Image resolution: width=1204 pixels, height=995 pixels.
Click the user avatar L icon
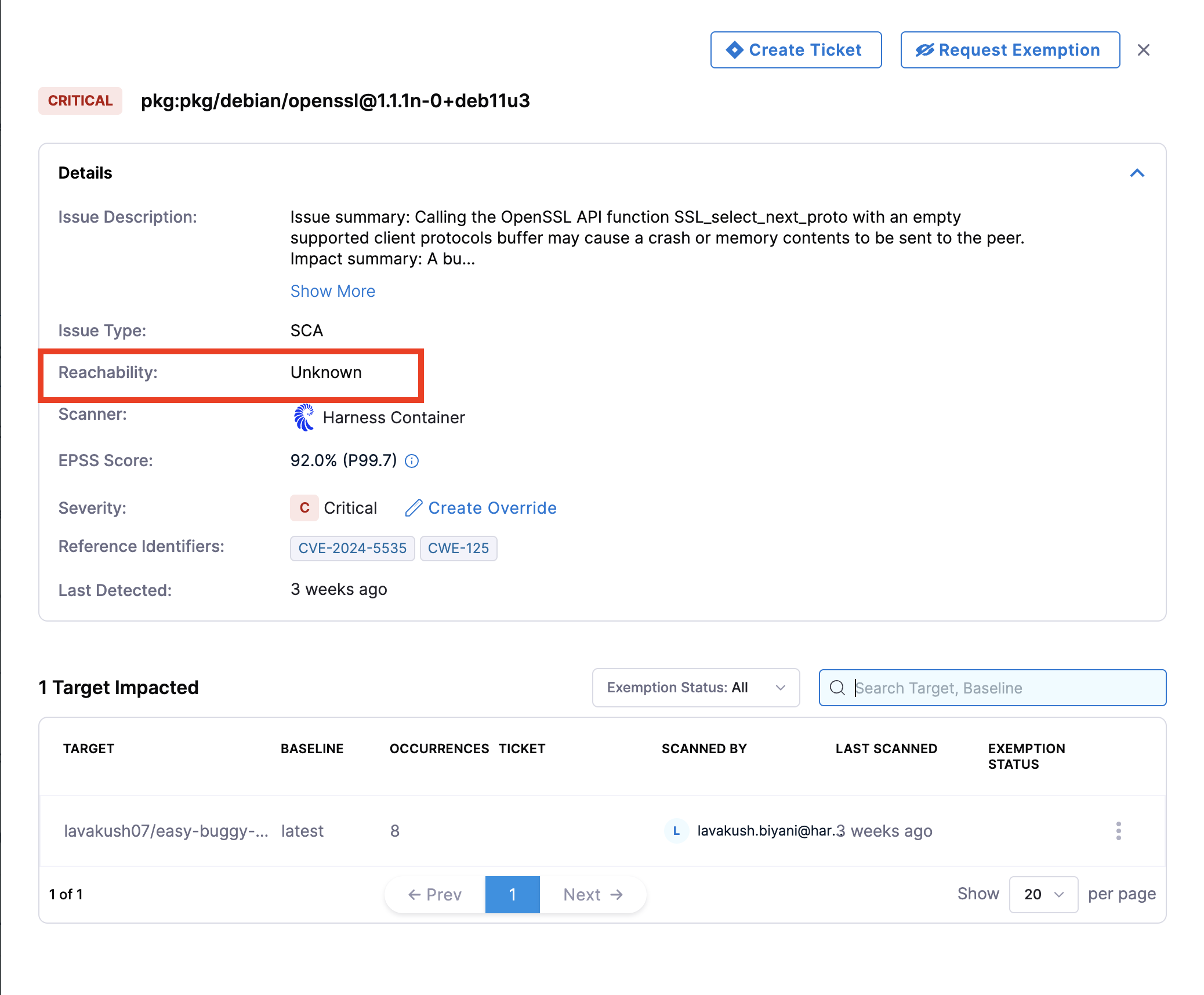[676, 831]
